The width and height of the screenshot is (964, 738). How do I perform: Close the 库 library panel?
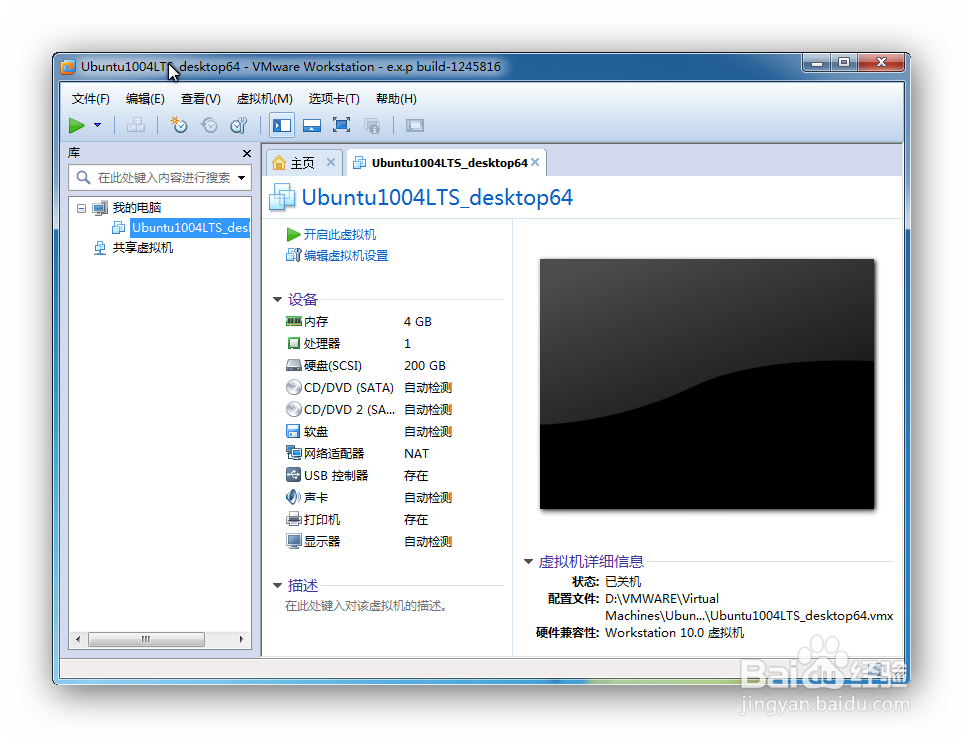pyautogui.click(x=247, y=153)
